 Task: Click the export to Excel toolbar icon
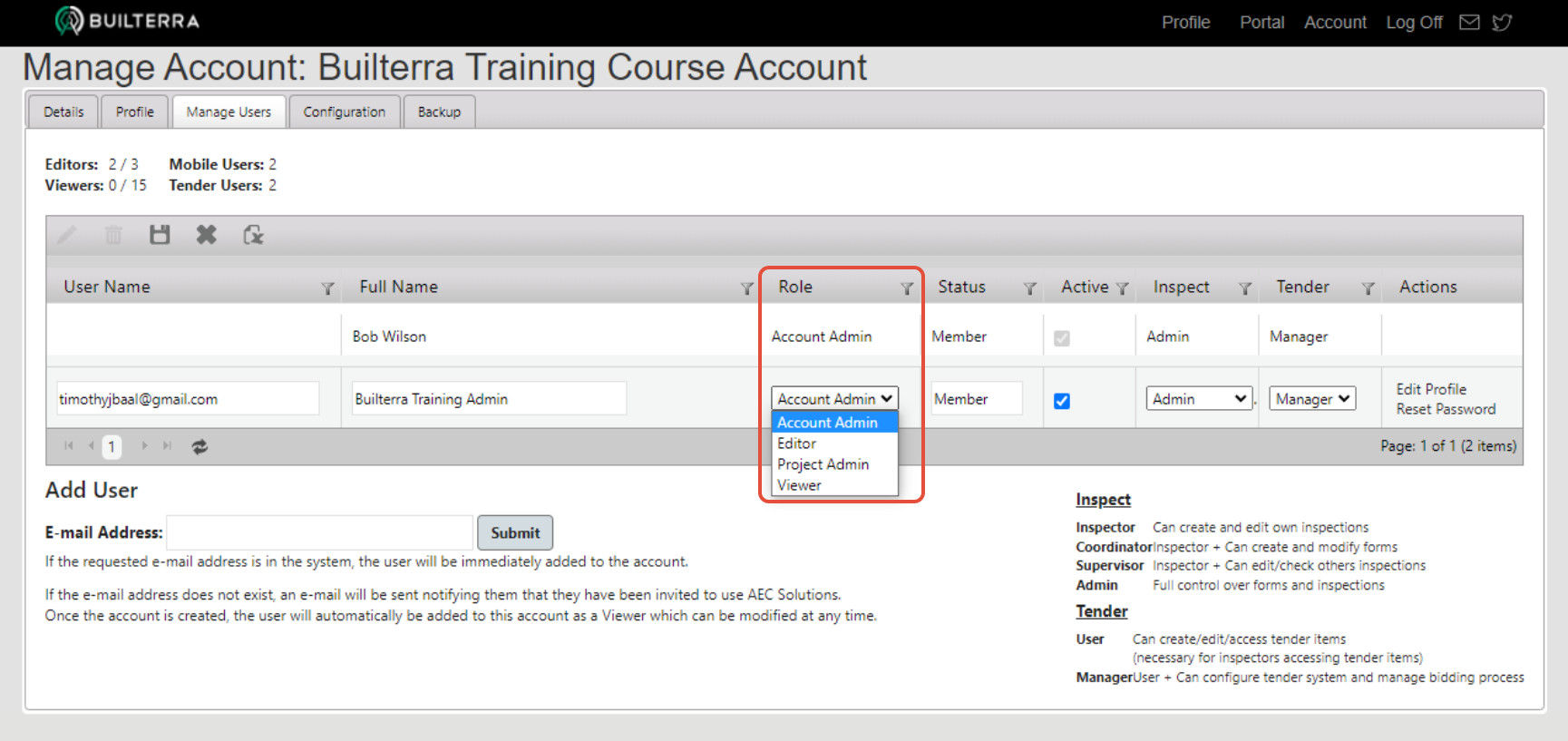click(253, 235)
